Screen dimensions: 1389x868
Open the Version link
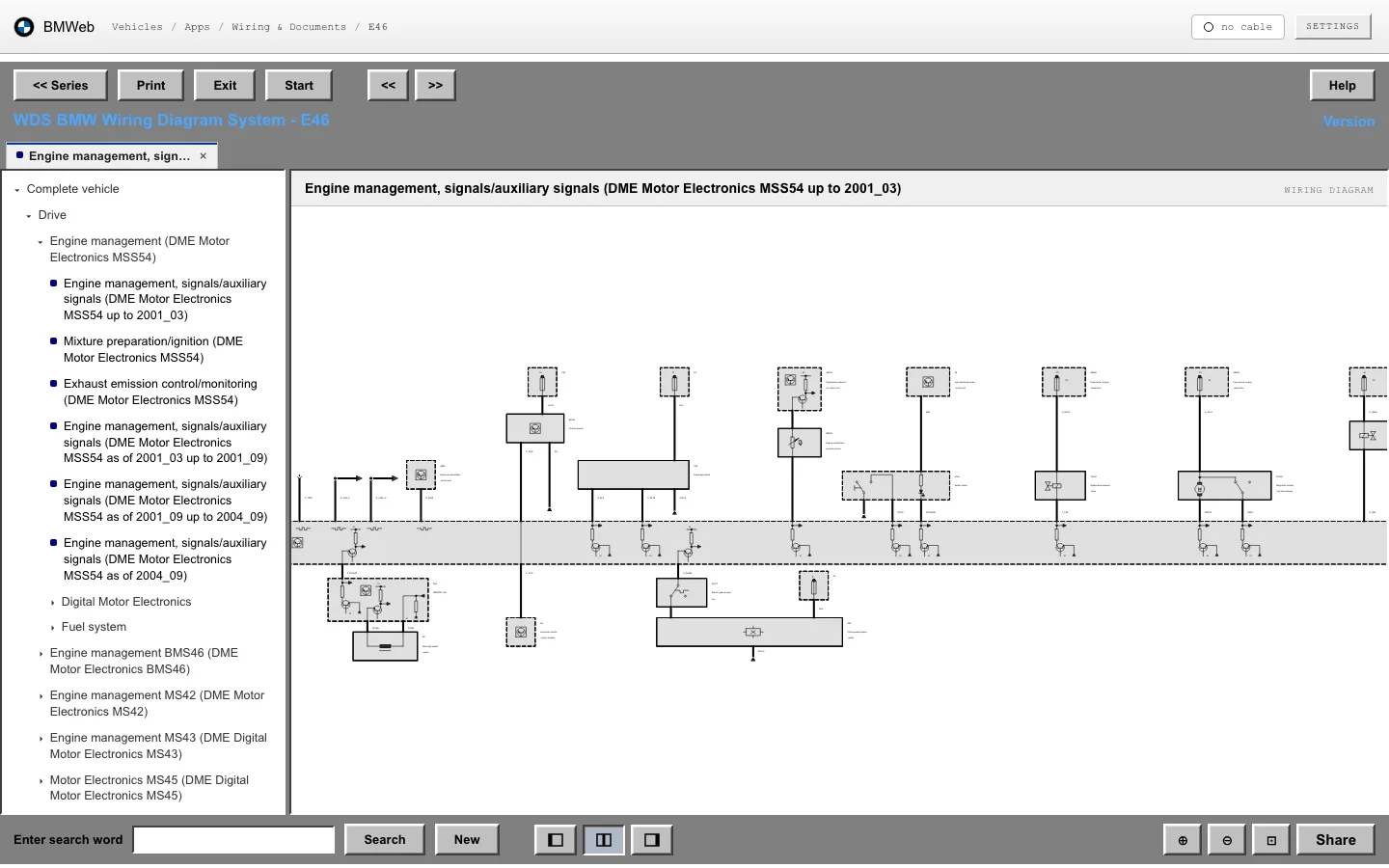(x=1348, y=122)
